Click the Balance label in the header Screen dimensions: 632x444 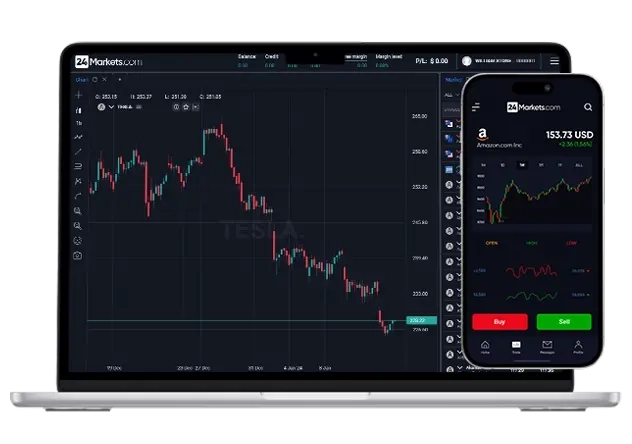247,56
